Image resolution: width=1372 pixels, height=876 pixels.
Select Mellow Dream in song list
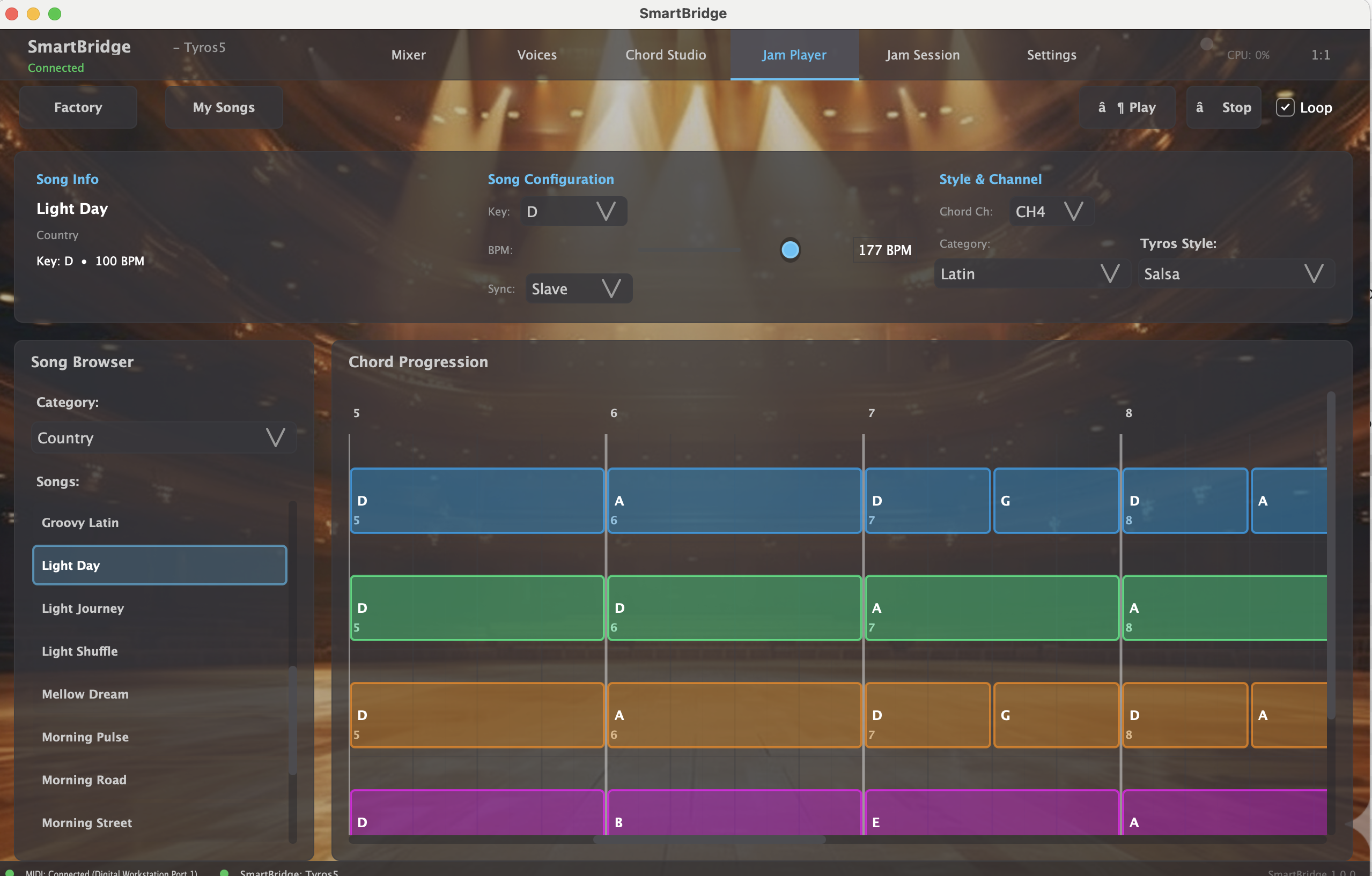(85, 694)
